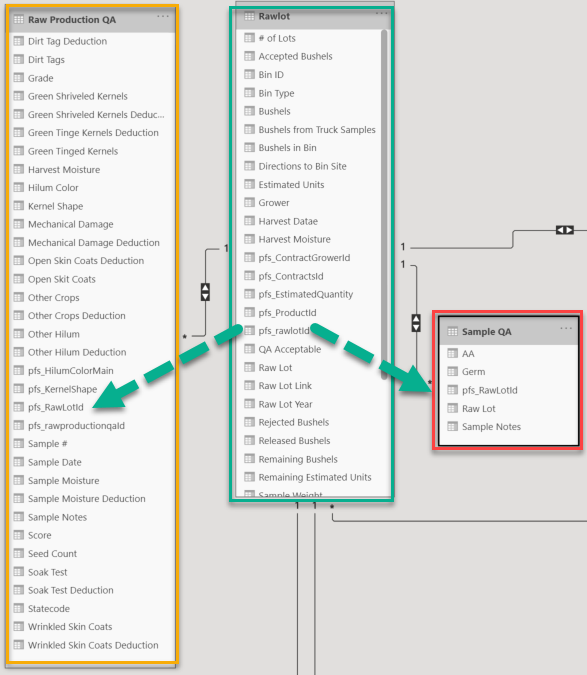The width and height of the screenshot is (587, 675).
Task: Select the Sample QA table title
Action: coord(487,332)
